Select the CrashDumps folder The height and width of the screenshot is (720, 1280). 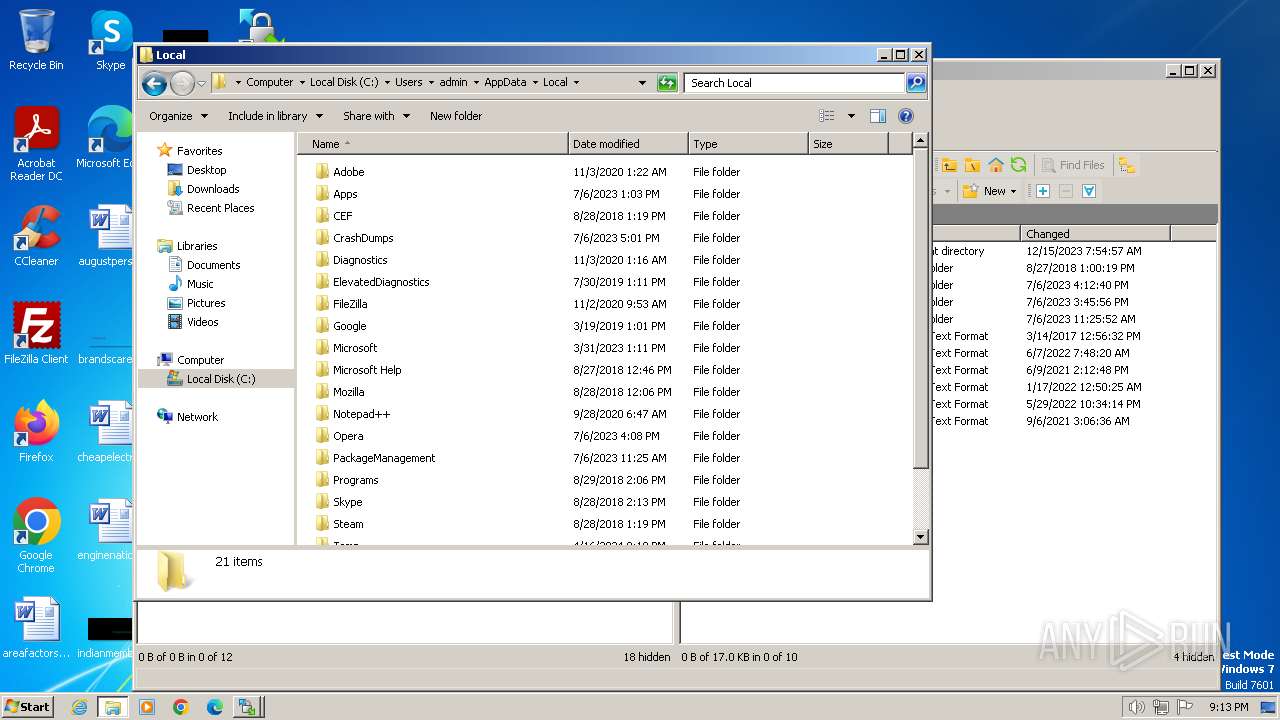(x=363, y=238)
